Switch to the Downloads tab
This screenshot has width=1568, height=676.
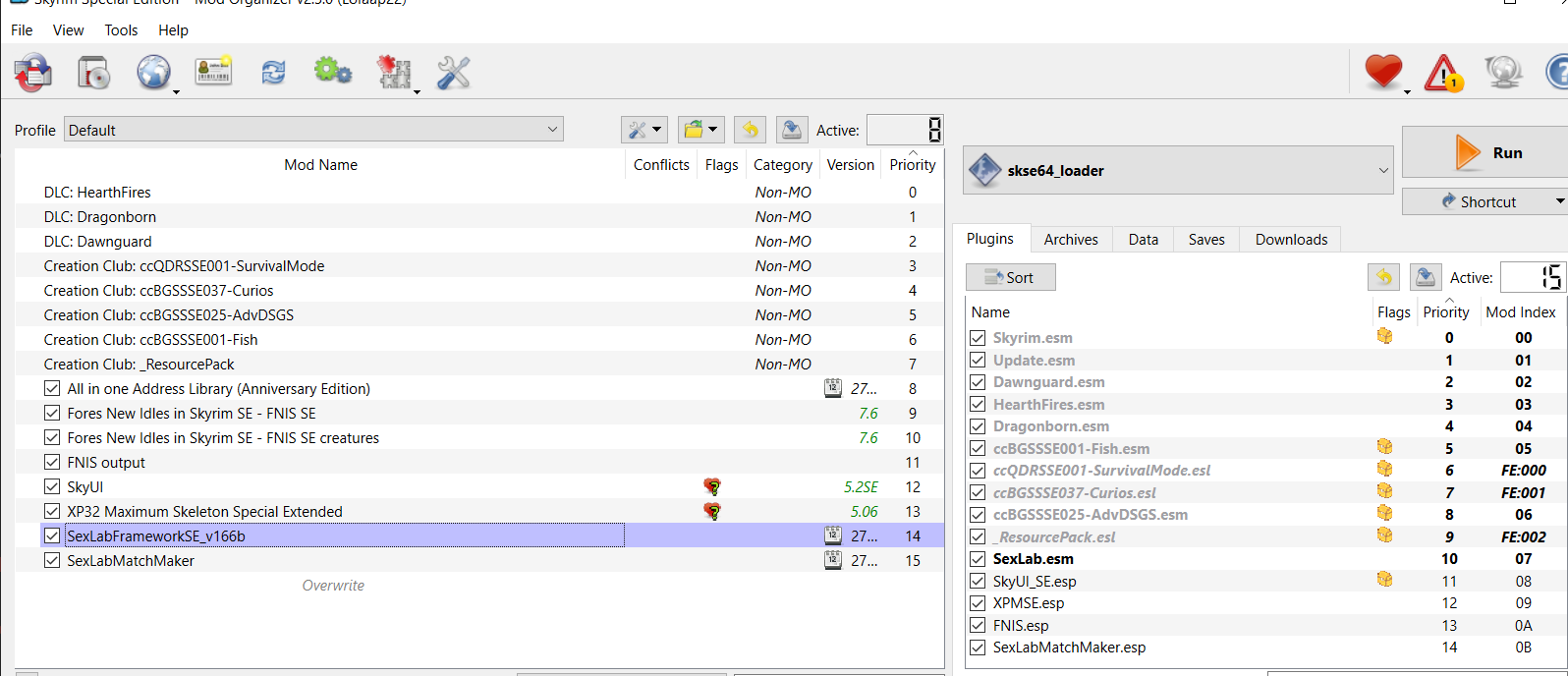1291,240
